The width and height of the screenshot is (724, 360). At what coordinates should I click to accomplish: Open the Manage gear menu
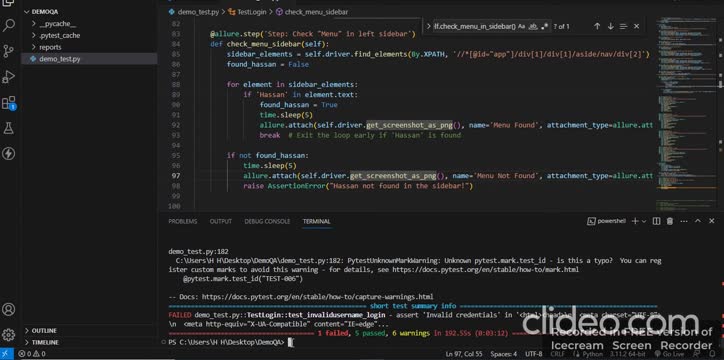coord(8,334)
